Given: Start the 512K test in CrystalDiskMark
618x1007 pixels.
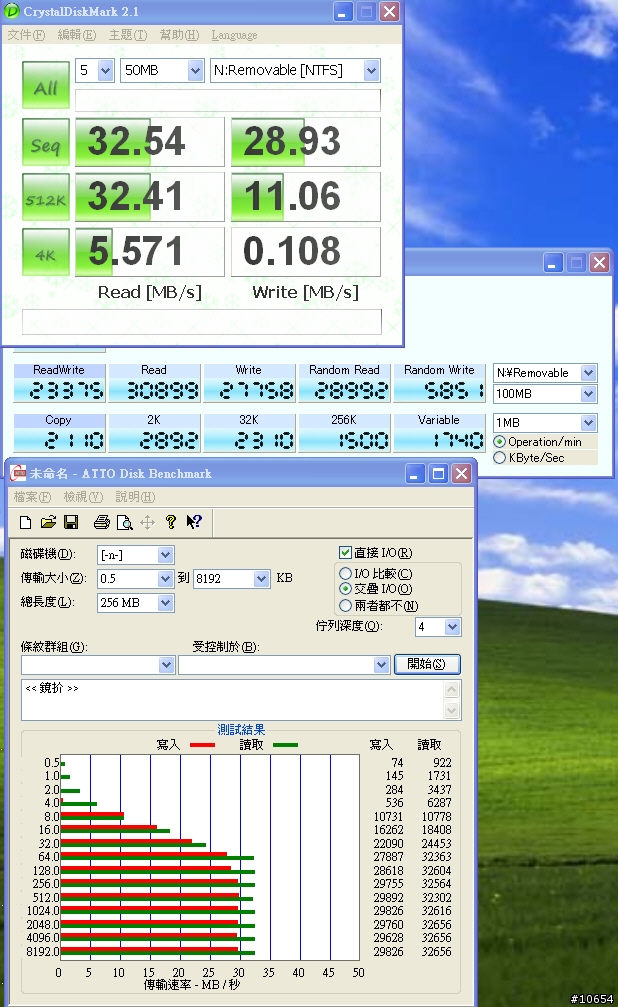Looking at the screenshot, I should [x=46, y=197].
